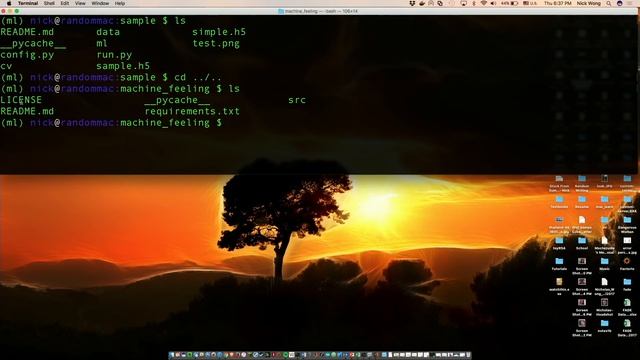Image resolution: width=640 pixels, height=360 pixels.
Task: Open the U.S. input source menu
Action: (531, 3)
